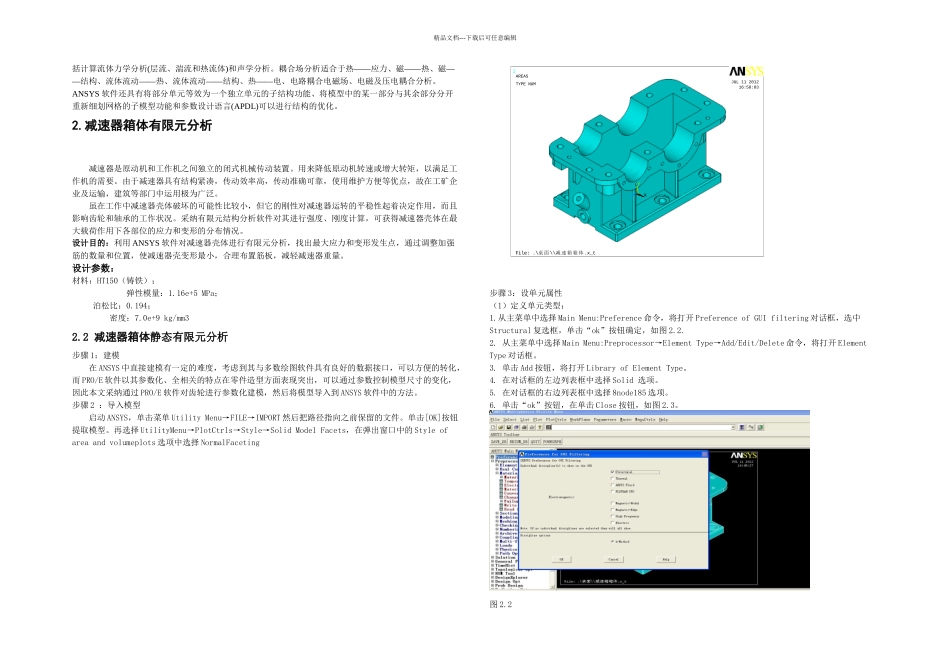This screenshot has width=950, height=672.
Task: Click the QUIT toolbar button
Action: 535,442
